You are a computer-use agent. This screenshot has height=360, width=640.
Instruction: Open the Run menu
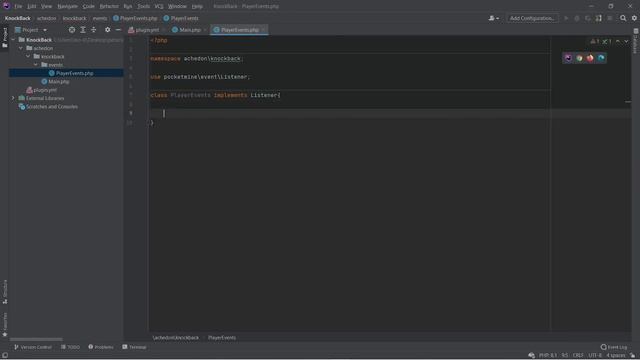128,6
